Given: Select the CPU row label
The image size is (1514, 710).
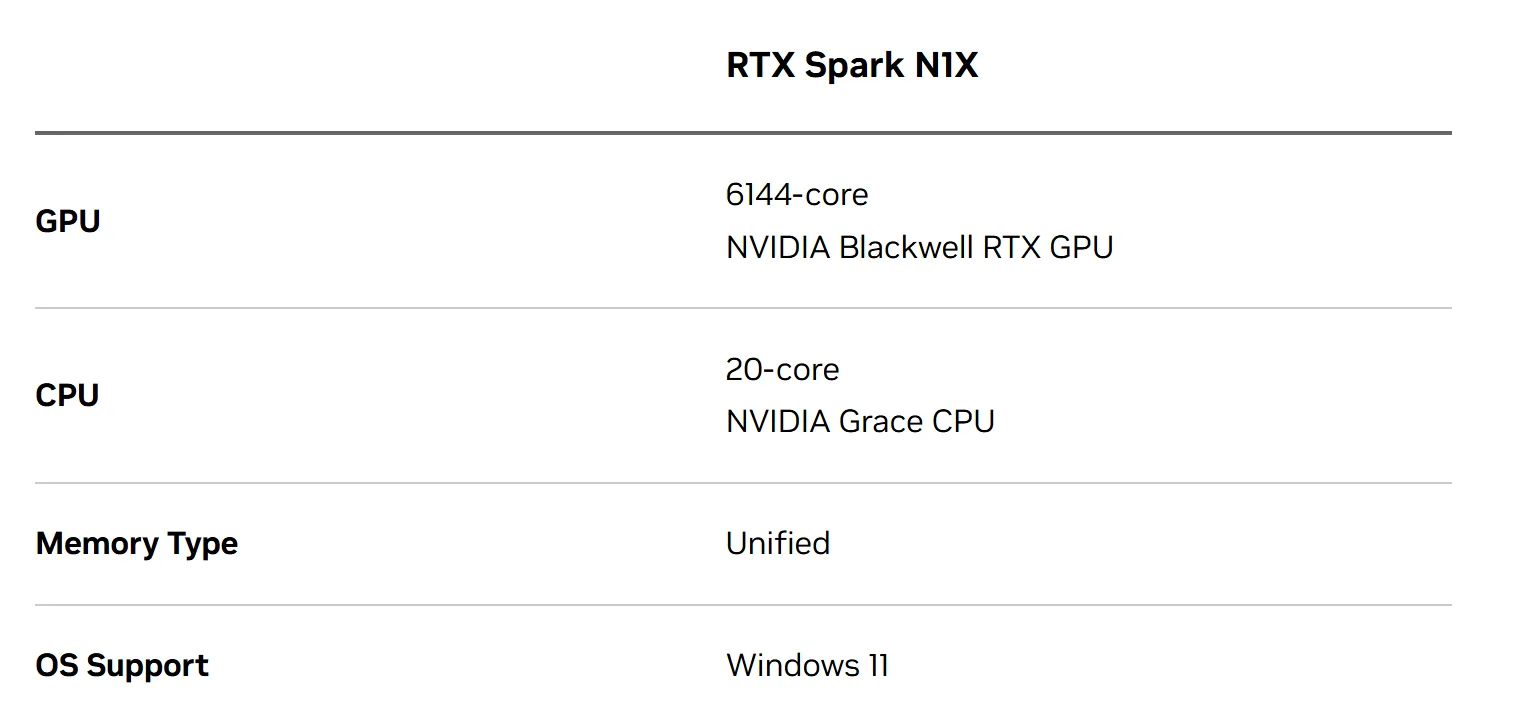Looking at the screenshot, I should (x=67, y=395).
